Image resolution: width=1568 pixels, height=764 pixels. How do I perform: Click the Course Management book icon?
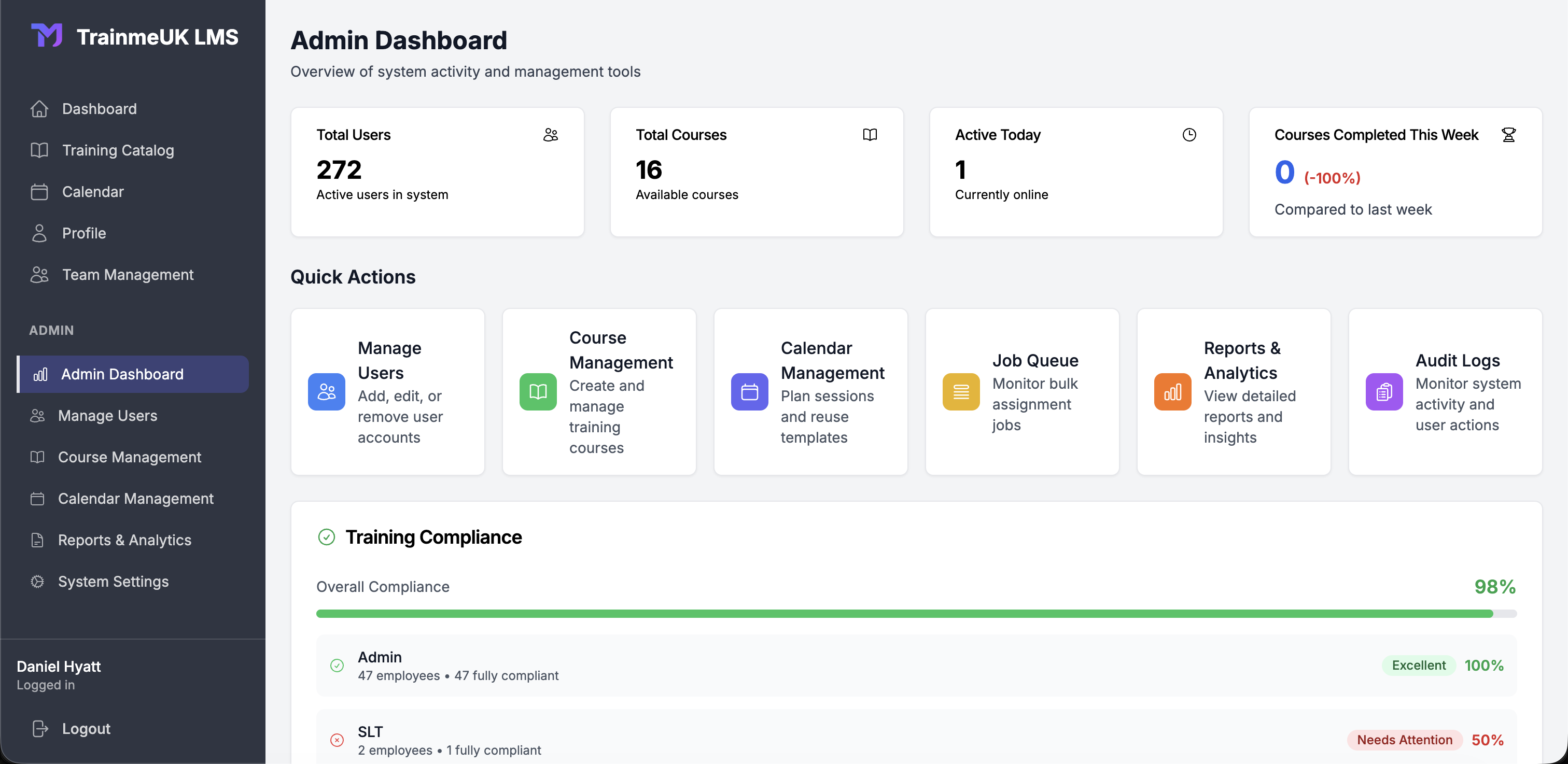pyautogui.click(x=538, y=392)
